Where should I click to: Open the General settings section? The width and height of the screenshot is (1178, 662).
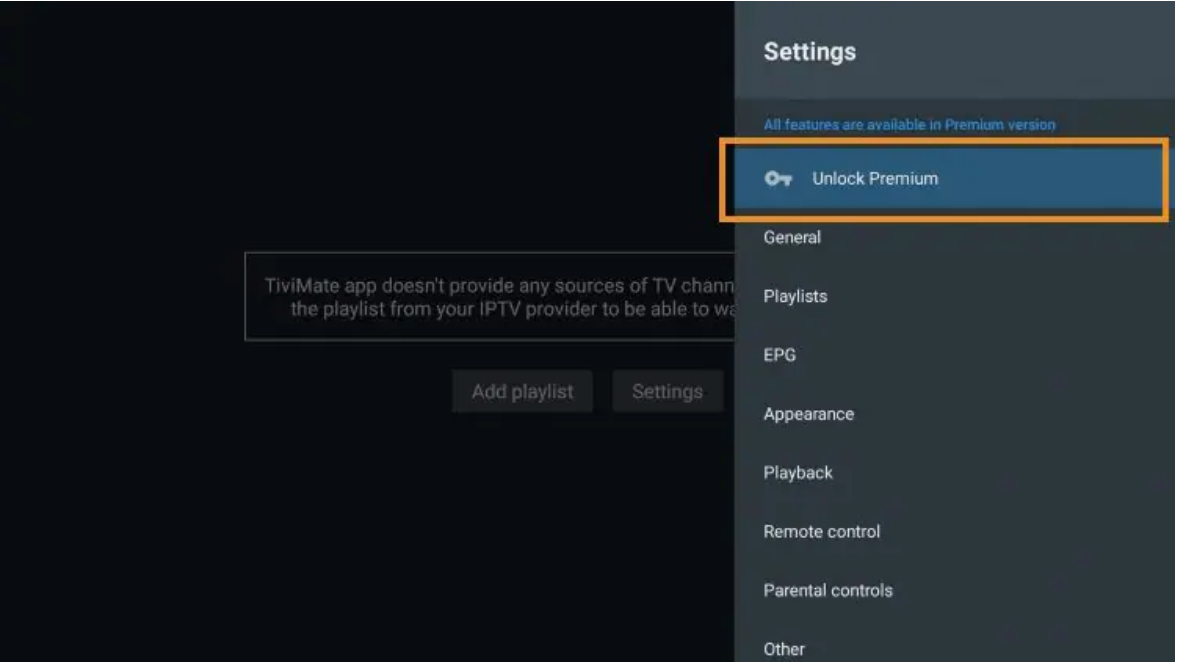coord(954,237)
